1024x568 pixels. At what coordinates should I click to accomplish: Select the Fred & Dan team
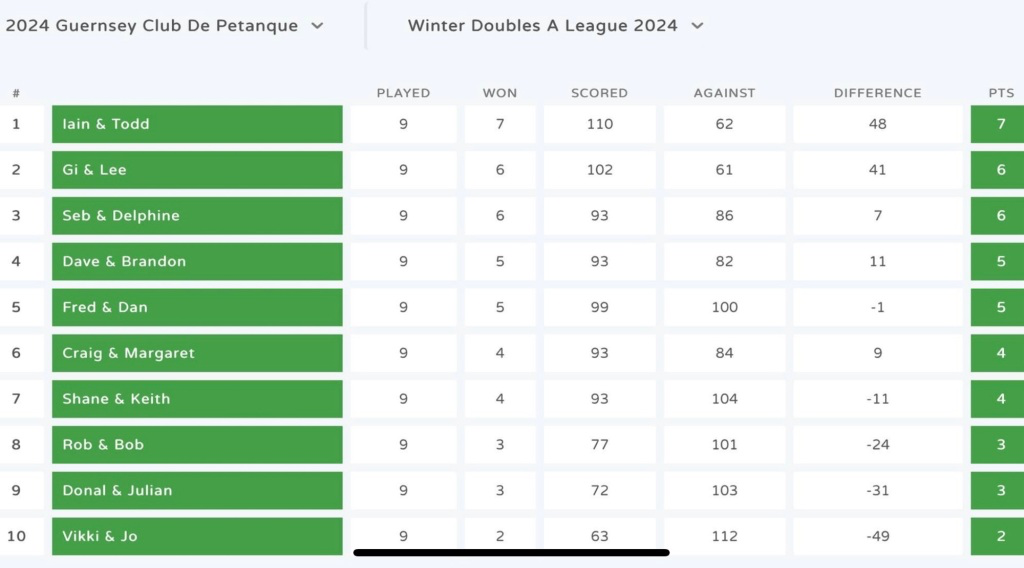pyautogui.click(x=197, y=307)
